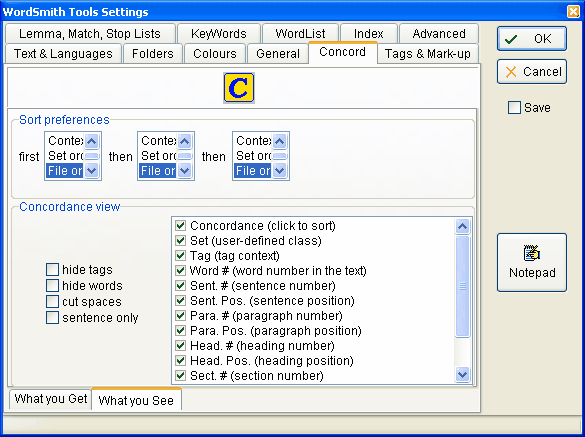Screen dimensions: 585x437
Task: Click up arrow of second sort list
Action: click(185, 141)
